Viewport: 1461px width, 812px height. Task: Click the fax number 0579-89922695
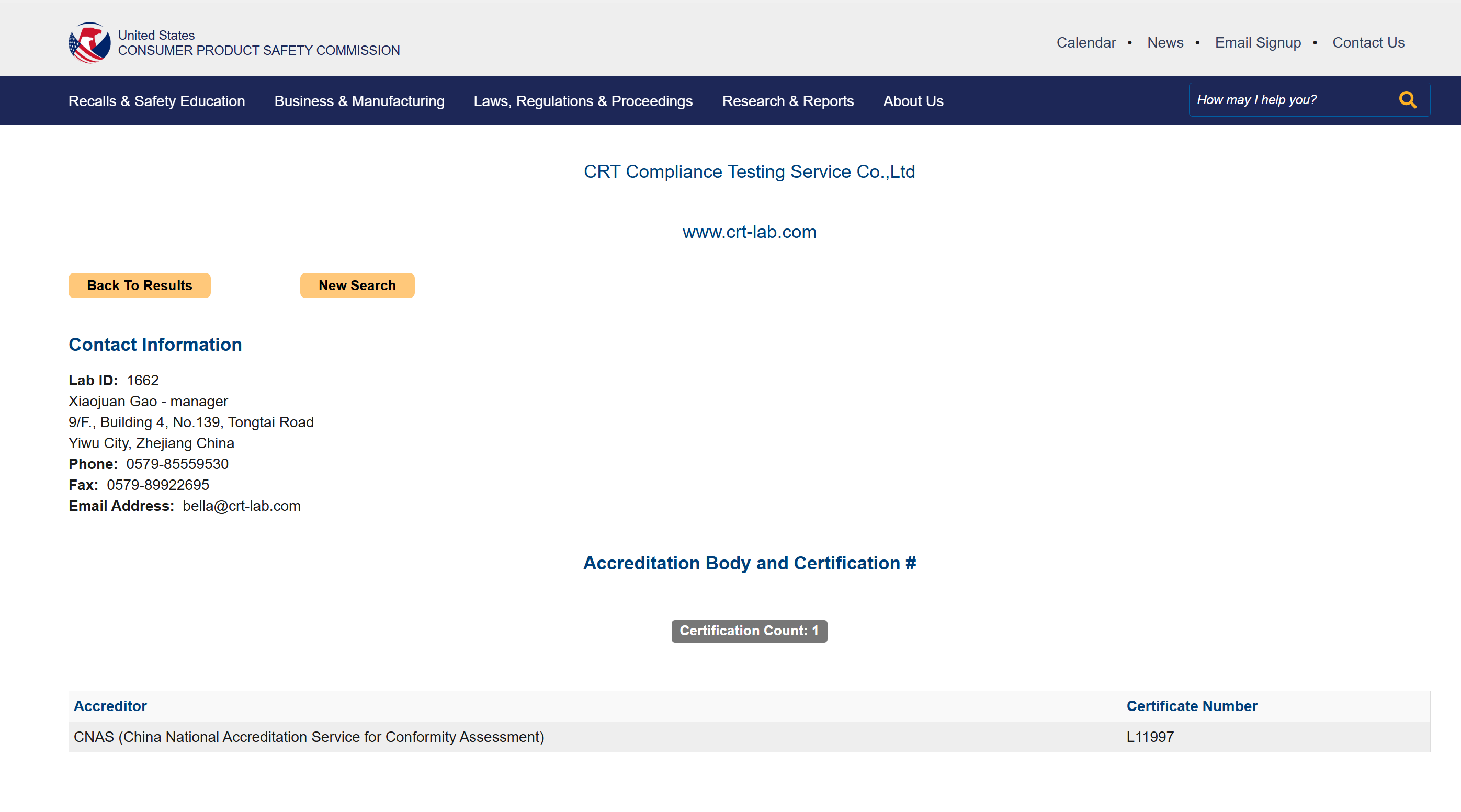[157, 485]
